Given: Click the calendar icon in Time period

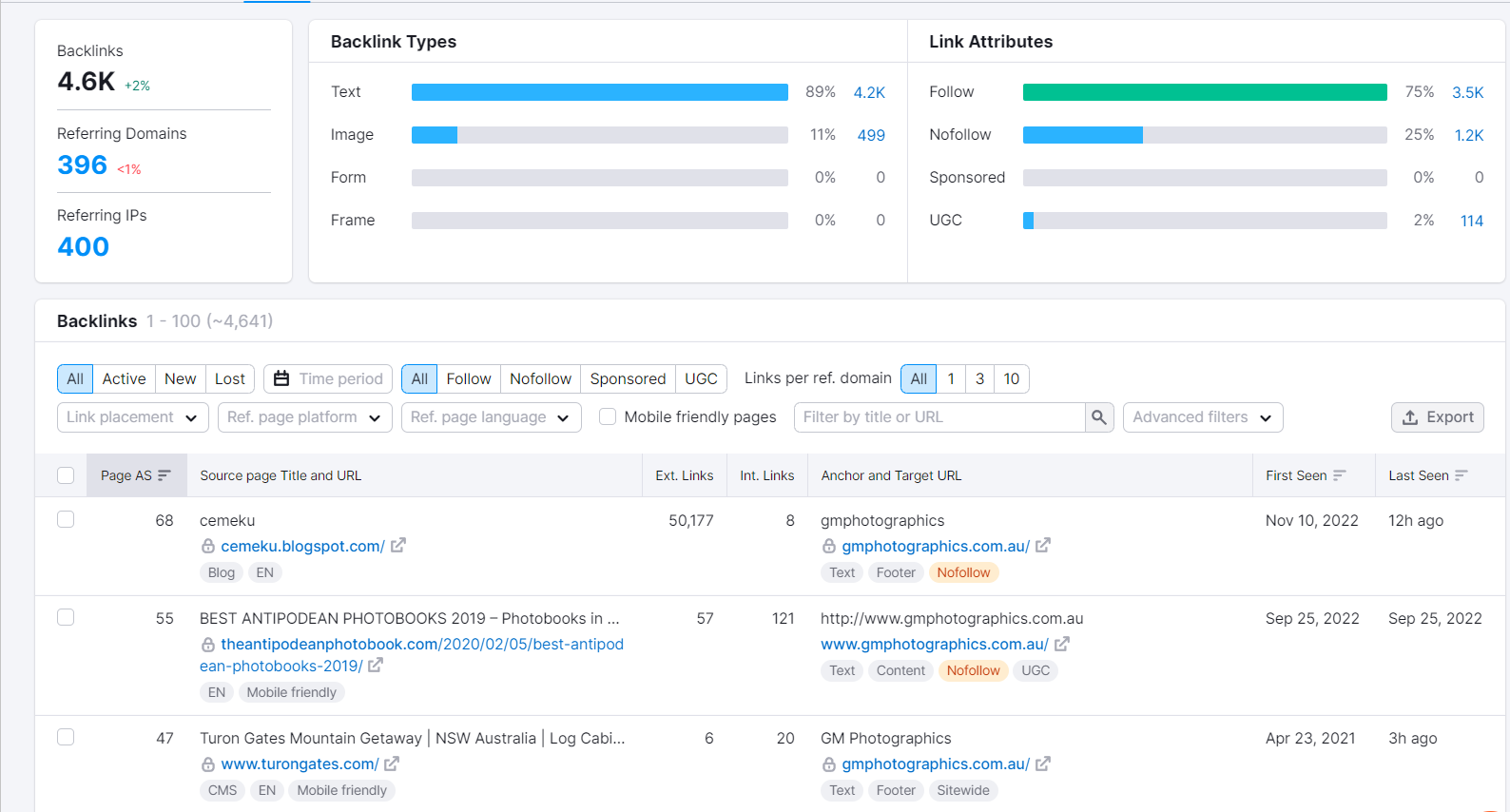Looking at the screenshot, I should click(281, 378).
